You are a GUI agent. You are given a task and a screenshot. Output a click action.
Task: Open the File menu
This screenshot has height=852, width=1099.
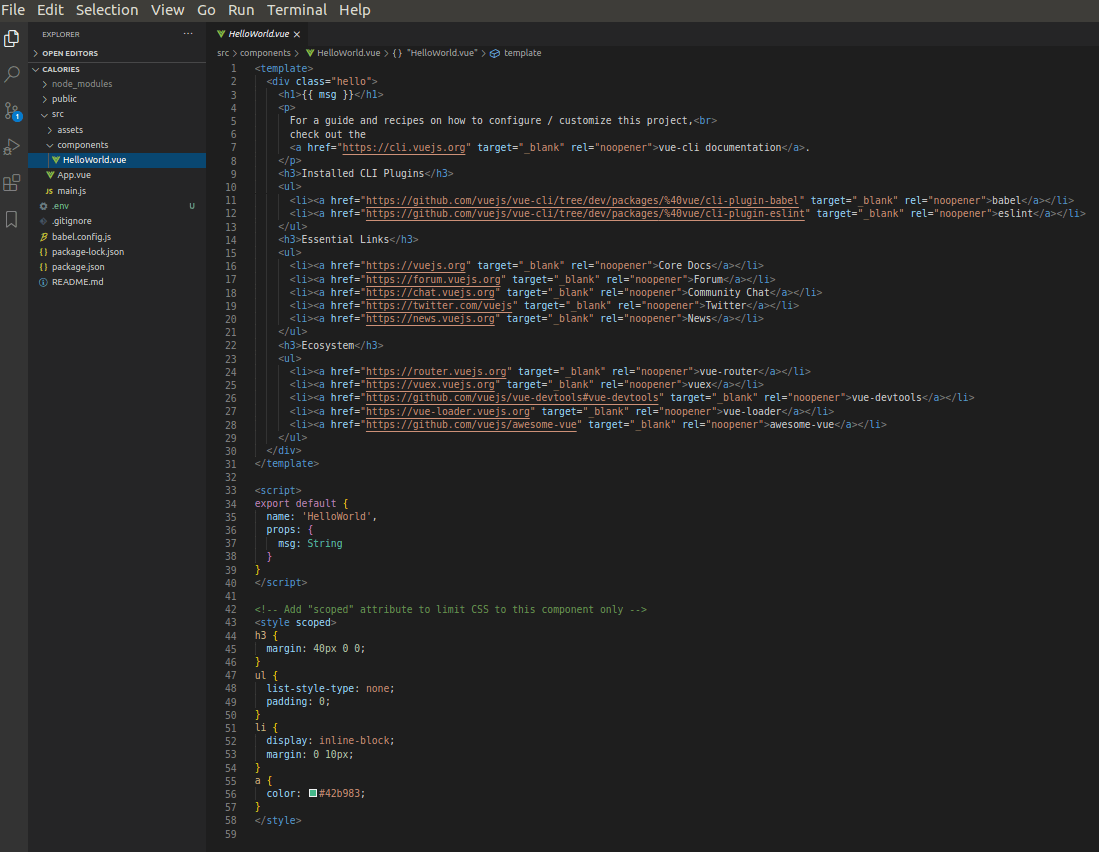click(13, 10)
